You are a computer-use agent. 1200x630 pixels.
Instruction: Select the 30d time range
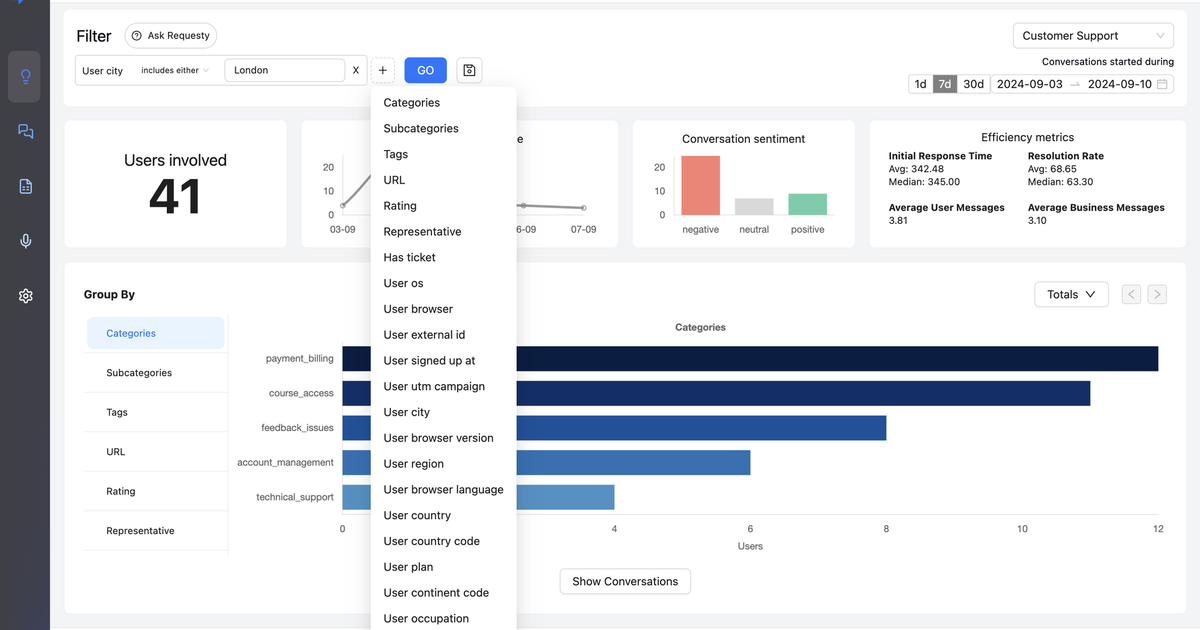click(973, 84)
